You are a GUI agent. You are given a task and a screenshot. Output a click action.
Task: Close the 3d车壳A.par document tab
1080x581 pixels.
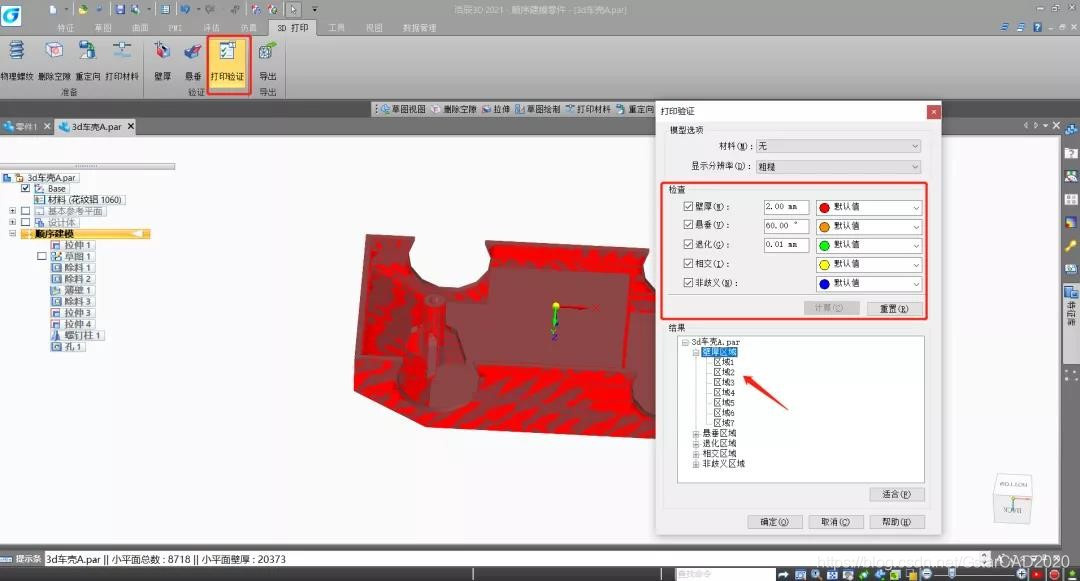click(130, 126)
